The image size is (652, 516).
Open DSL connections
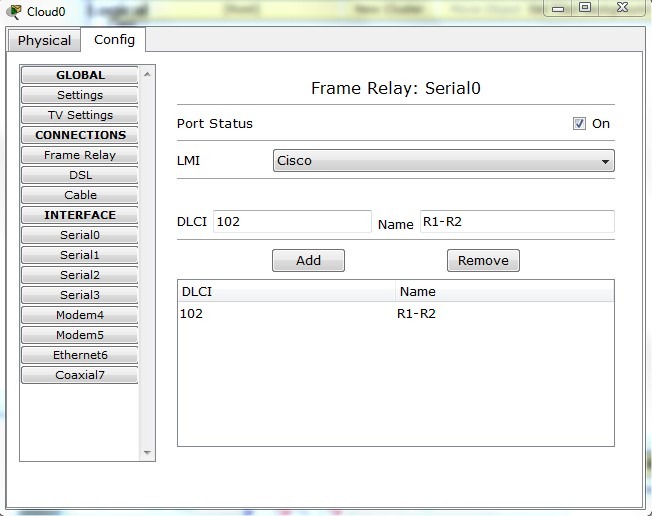click(80, 175)
